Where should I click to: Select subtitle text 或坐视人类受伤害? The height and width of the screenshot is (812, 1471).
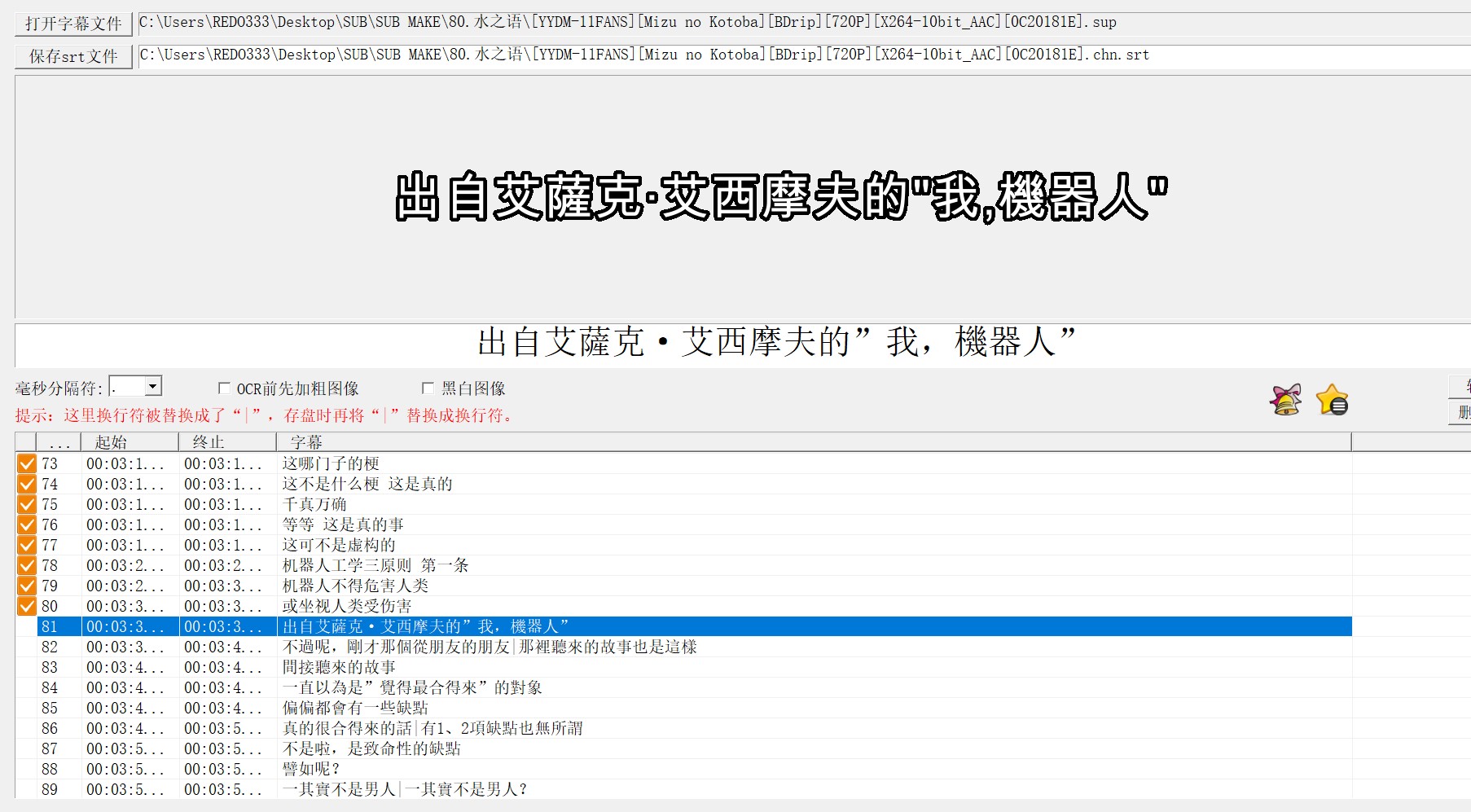tap(347, 606)
